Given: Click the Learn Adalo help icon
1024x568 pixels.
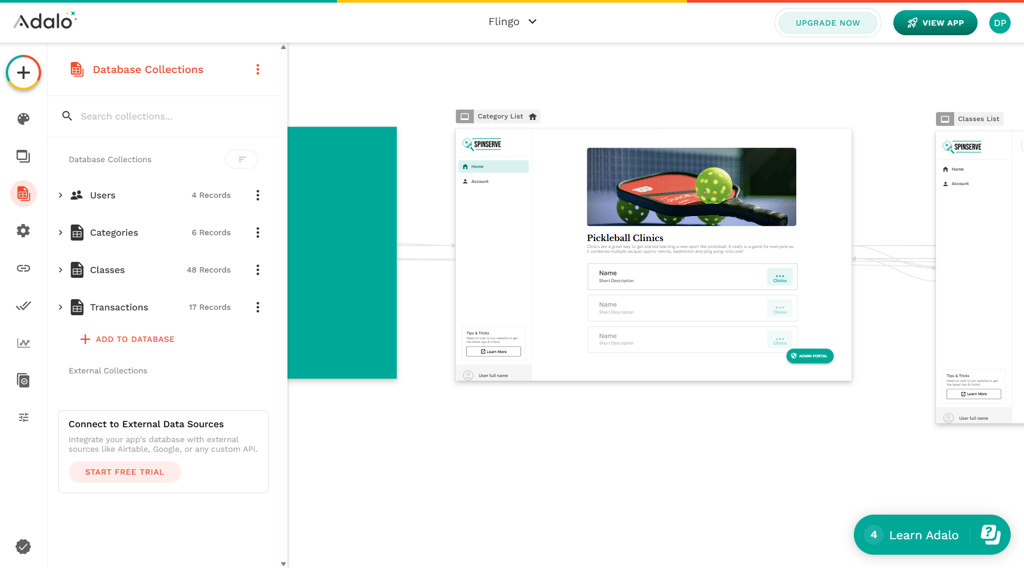Looking at the screenshot, I should click(x=990, y=535).
